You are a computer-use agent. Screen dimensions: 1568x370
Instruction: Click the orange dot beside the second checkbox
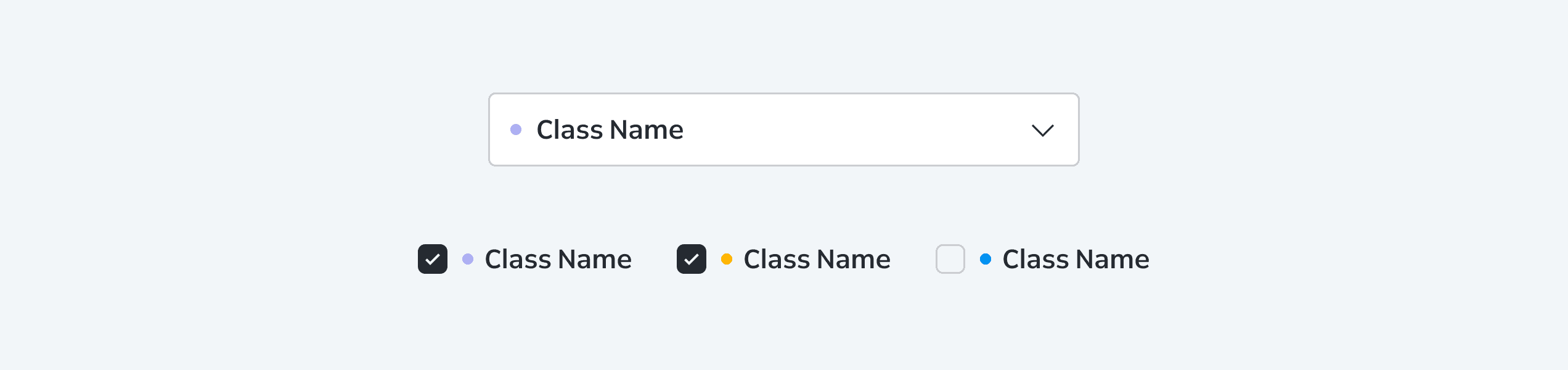727,259
